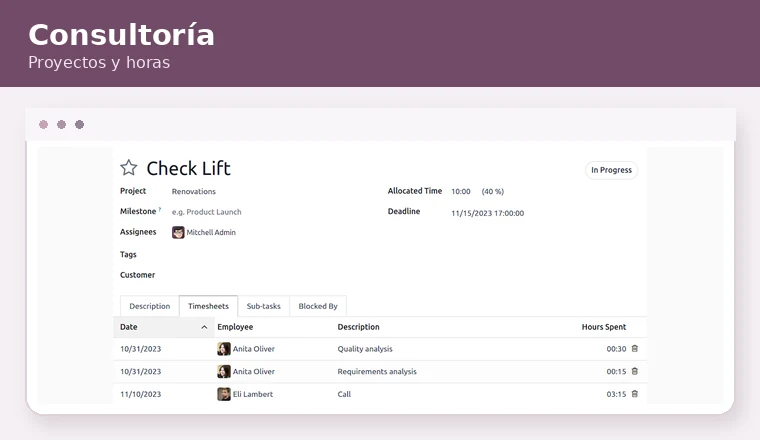
Task: Click the Milestone help question mark
Action: (159, 209)
